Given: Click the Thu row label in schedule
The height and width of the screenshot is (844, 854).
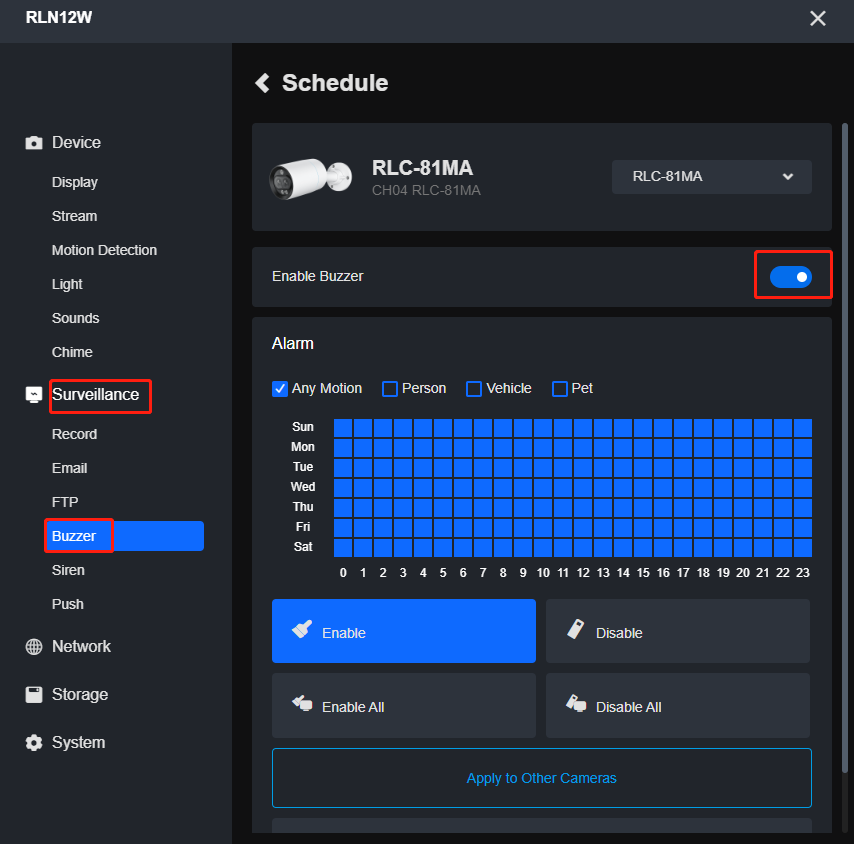Looking at the screenshot, I should click(x=303, y=507).
